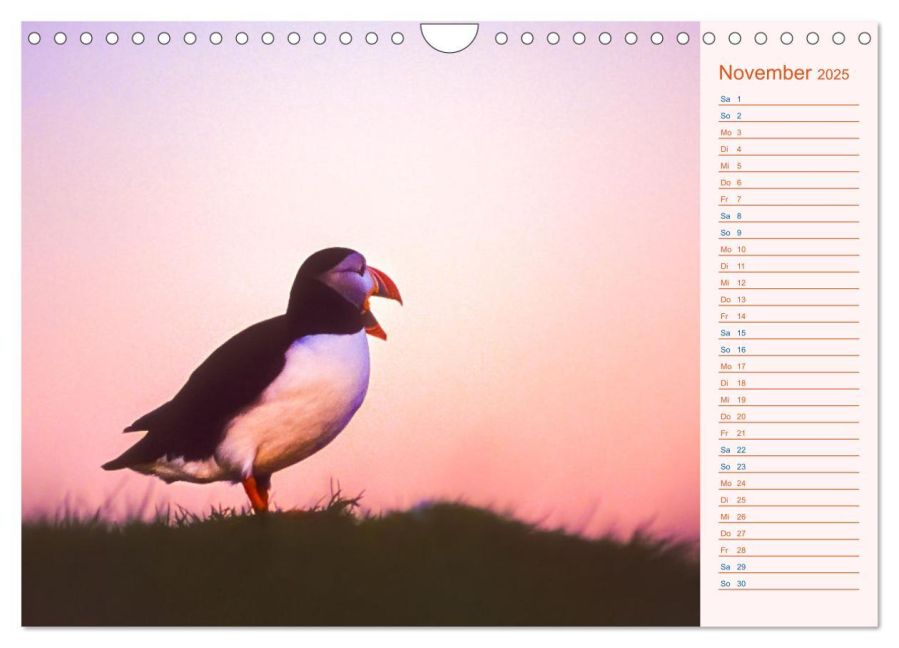
Task: Click the 2025 year label
Action: tap(833, 75)
